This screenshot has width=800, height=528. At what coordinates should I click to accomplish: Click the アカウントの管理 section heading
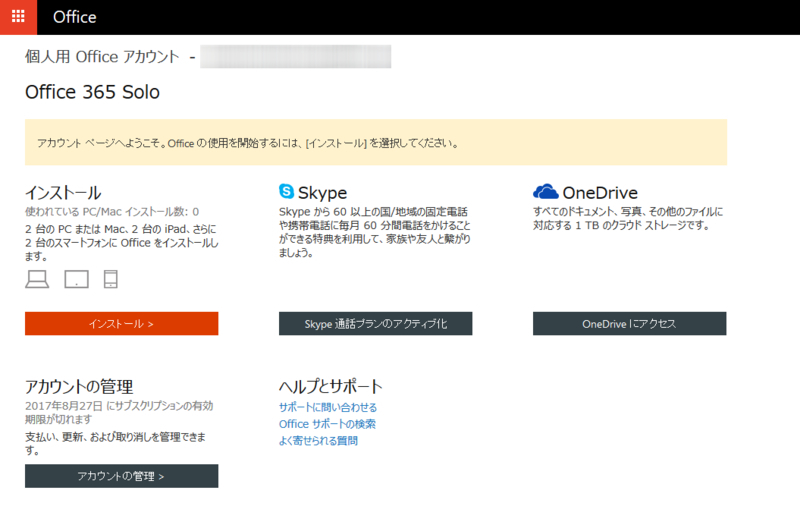click(79, 387)
